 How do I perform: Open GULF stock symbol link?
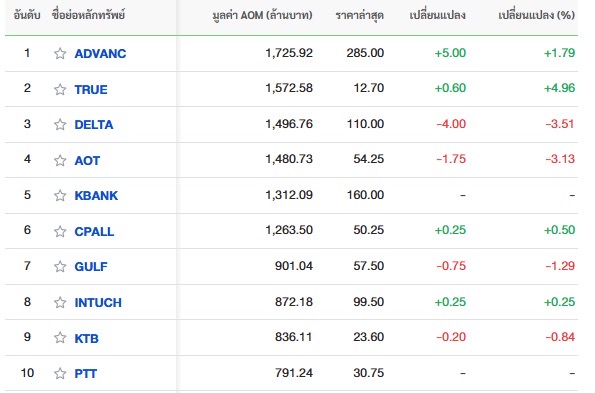[x=91, y=266]
